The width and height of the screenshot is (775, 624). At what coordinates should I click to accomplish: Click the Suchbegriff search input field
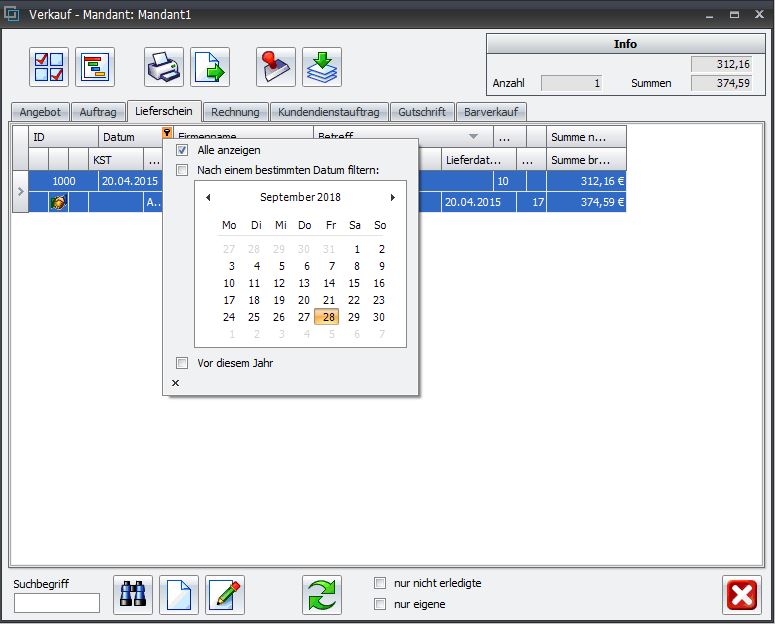click(x=57, y=603)
